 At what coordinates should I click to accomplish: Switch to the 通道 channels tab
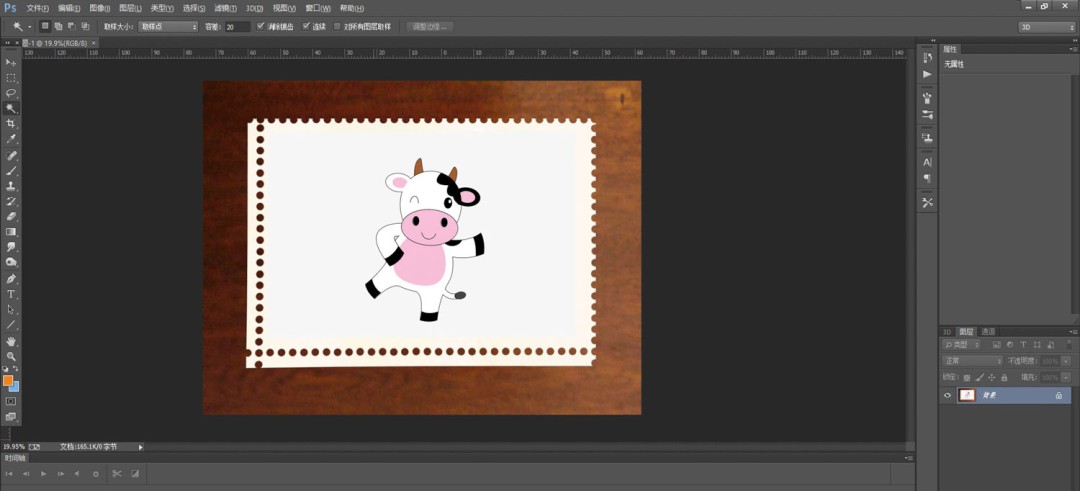[x=988, y=331]
